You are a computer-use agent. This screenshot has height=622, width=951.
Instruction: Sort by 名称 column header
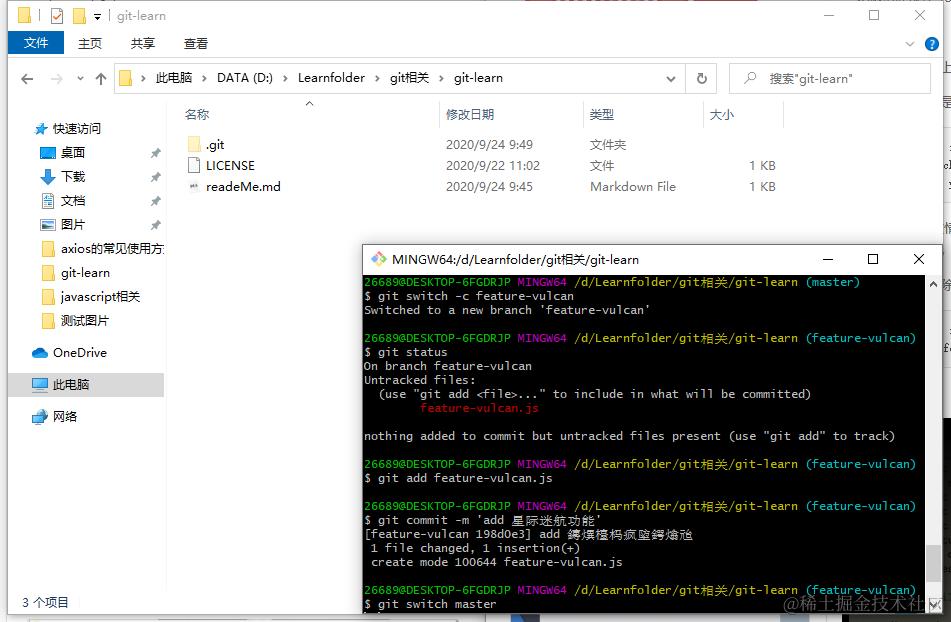(x=197, y=114)
